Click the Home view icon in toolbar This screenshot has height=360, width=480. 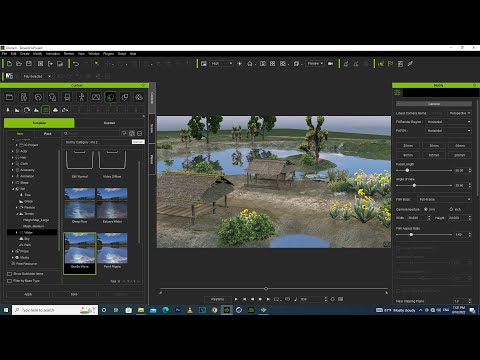pyautogui.click(x=250, y=64)
